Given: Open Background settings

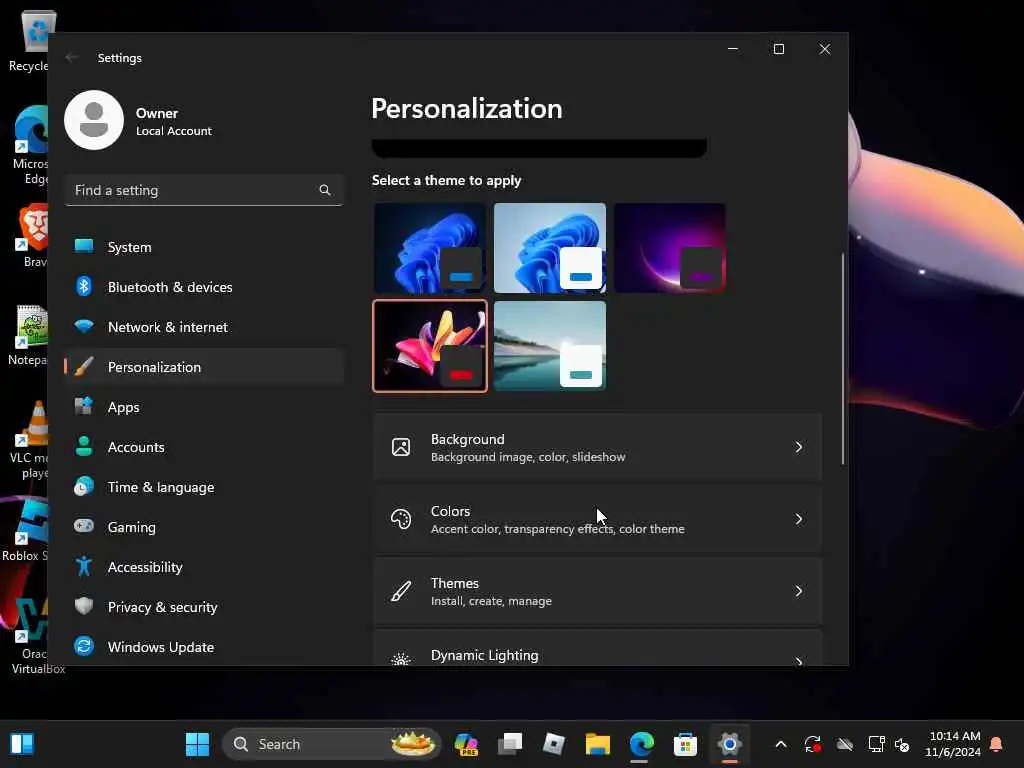Looking at the screenshot, I should click(598, 447).
